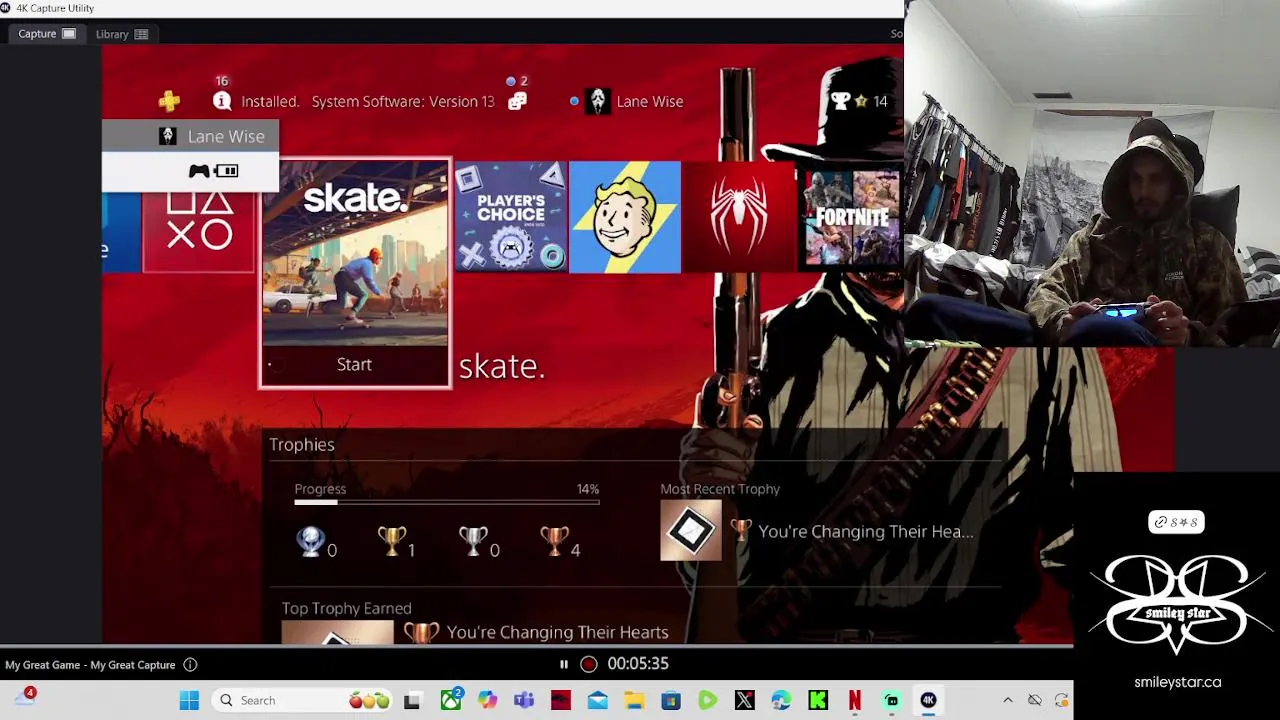Open Microsoft Teams from taskbar
The width and height of the screenshot is (1280, 720).
[x=524, y=700]
